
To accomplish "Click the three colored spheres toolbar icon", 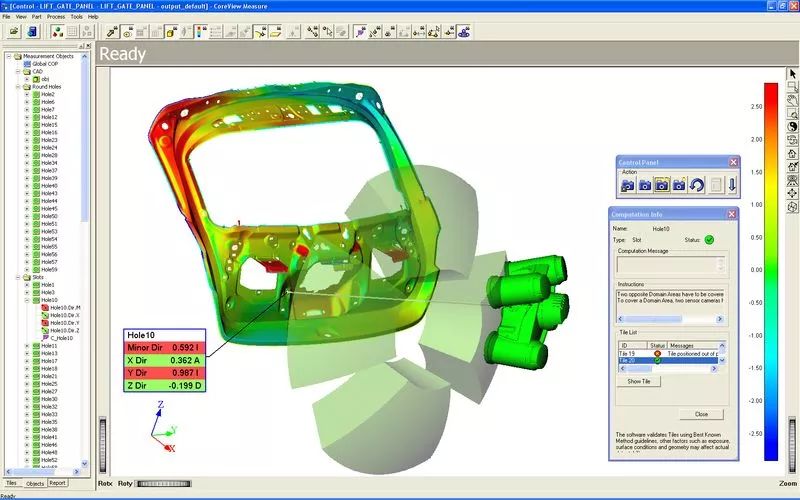I will click(58, 32).
